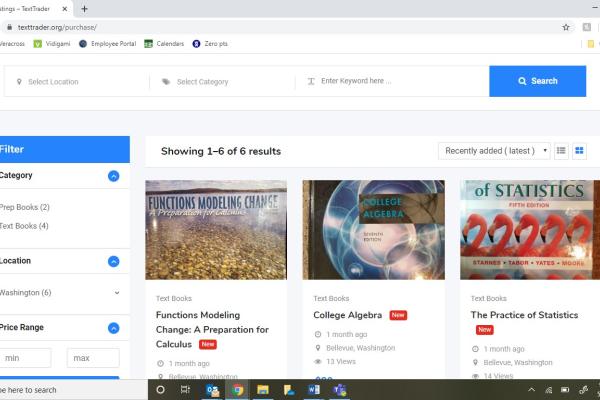This screenshot has height=400, width=600.
Task: Open File Explorer from taskbar
Action: coord(263,390)
